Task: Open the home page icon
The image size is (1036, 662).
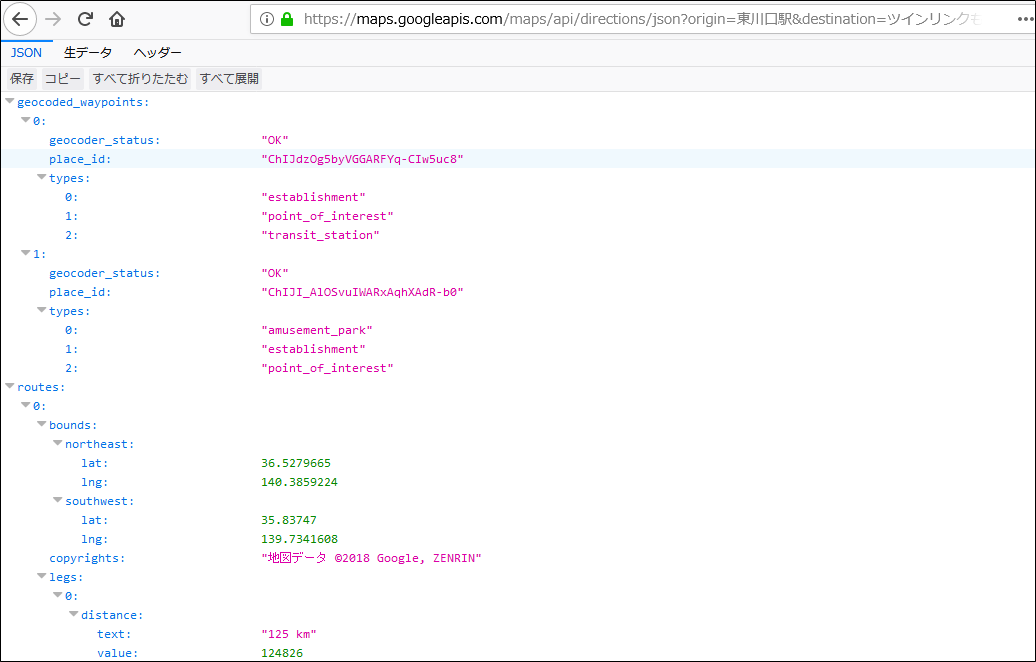Action: point(115,18)
